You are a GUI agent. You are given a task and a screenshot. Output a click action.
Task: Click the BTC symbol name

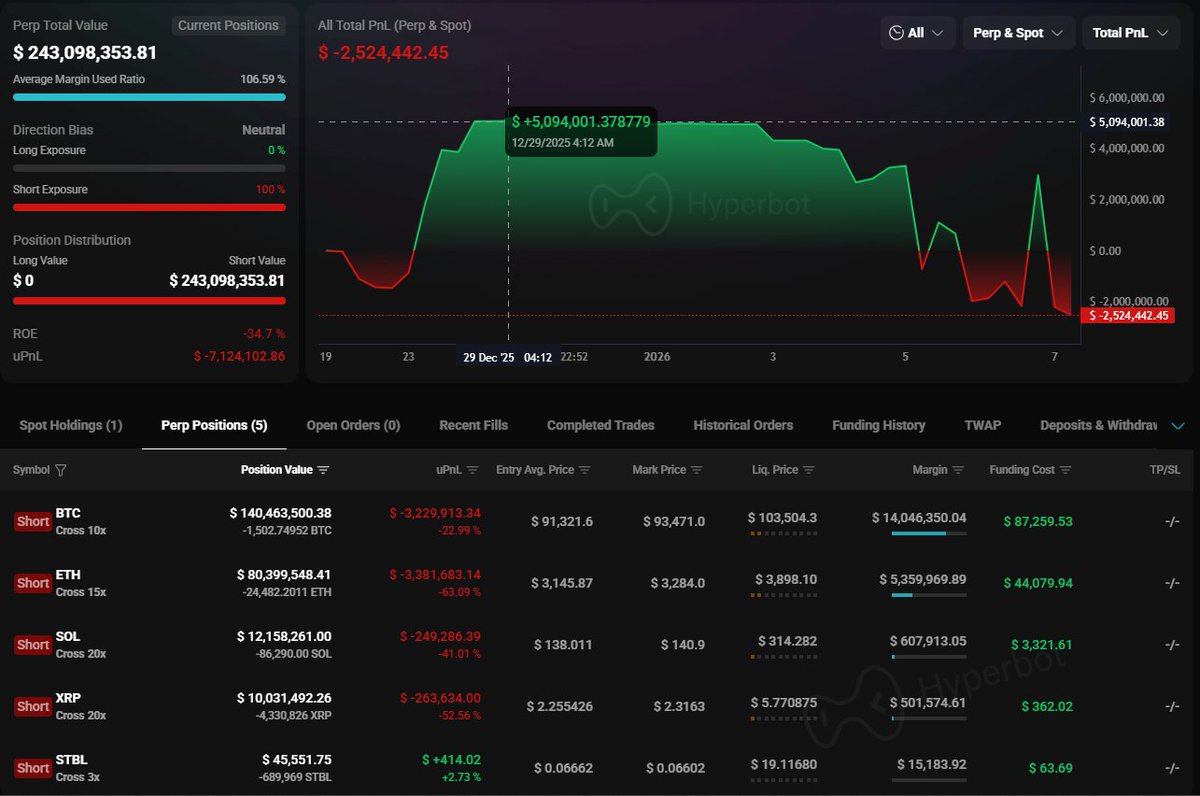(68, 513)
